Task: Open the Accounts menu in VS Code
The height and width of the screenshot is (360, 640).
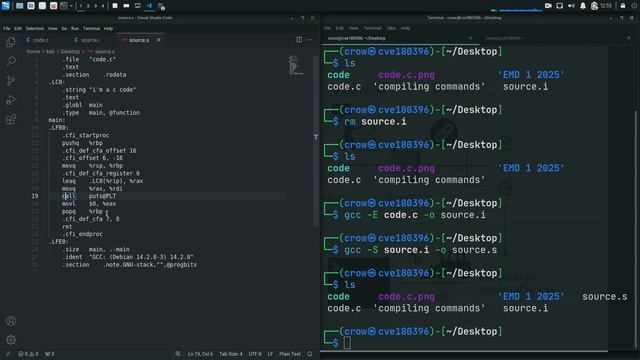Action: click(x=11, y=321)
